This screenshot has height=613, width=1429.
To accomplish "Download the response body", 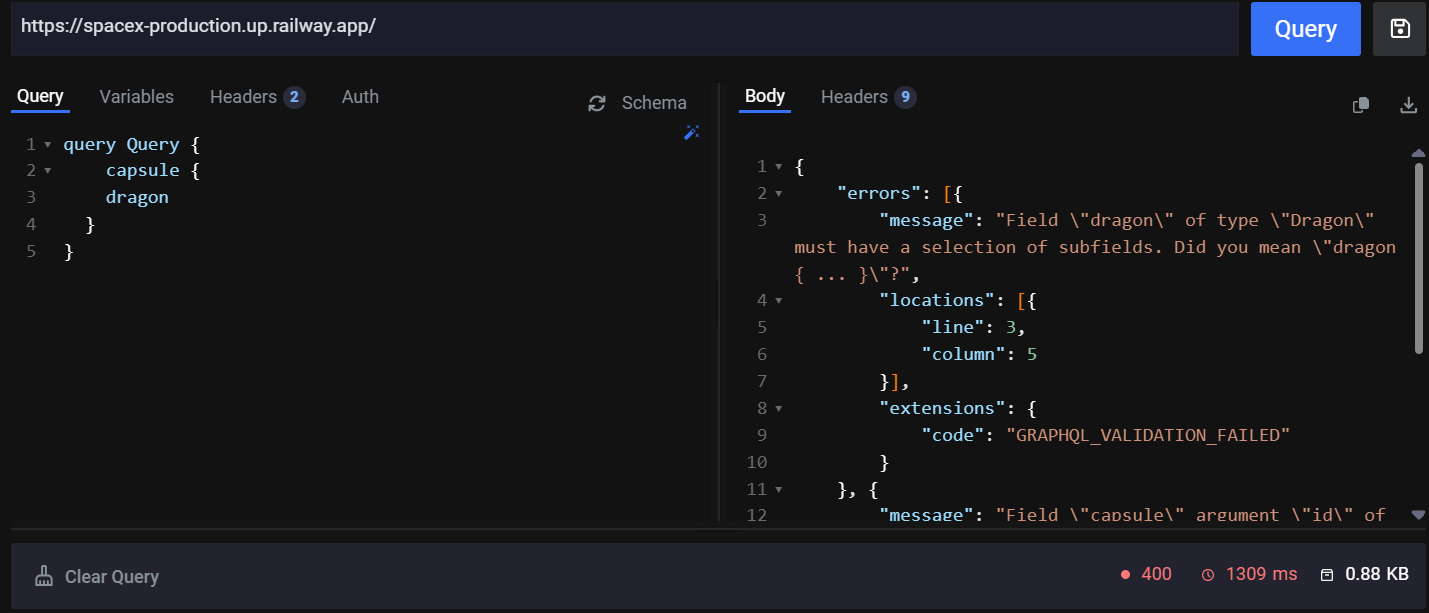I will point(1409,104).
